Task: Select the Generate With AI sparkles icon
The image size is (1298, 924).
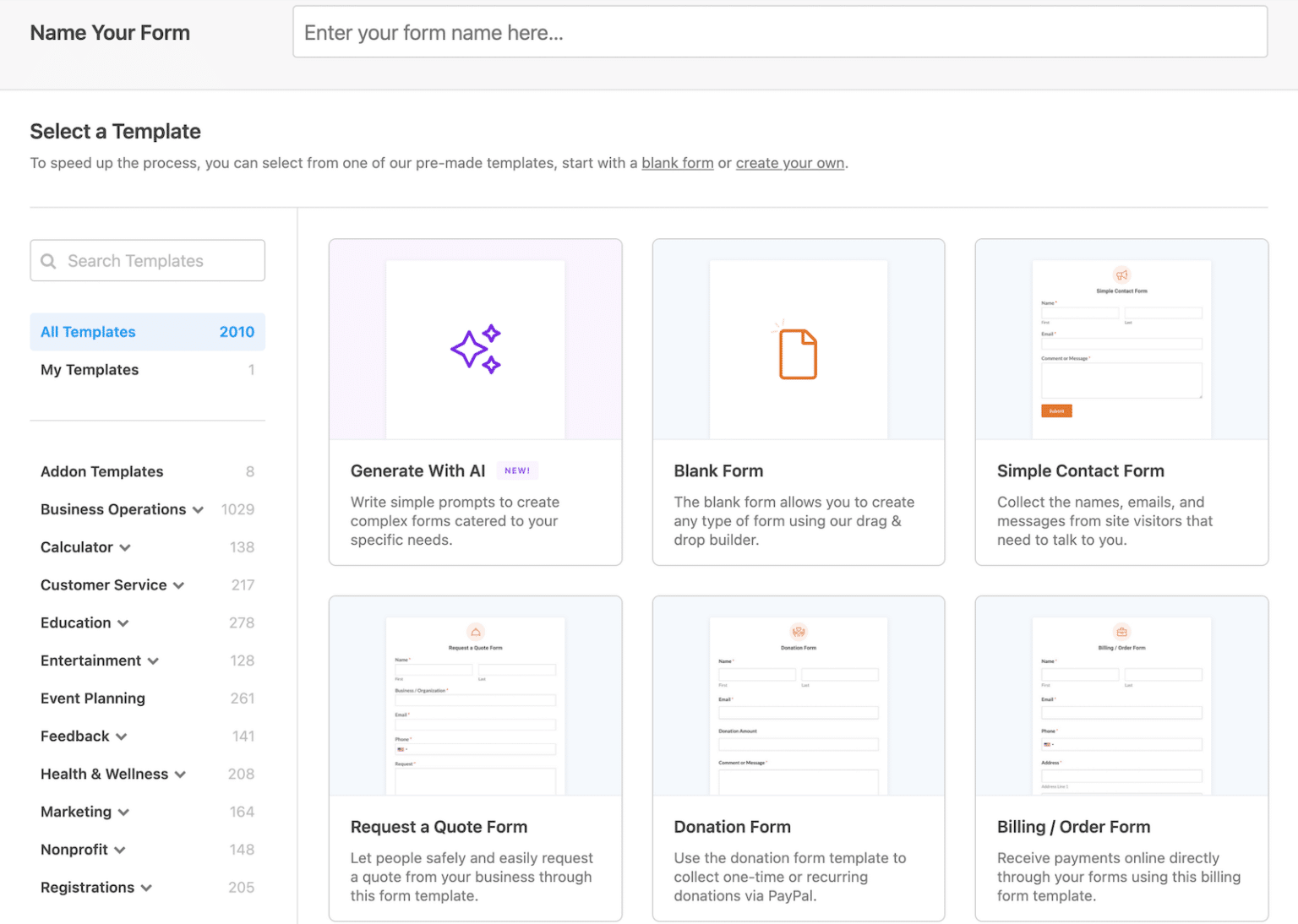Action: (476, 347)
